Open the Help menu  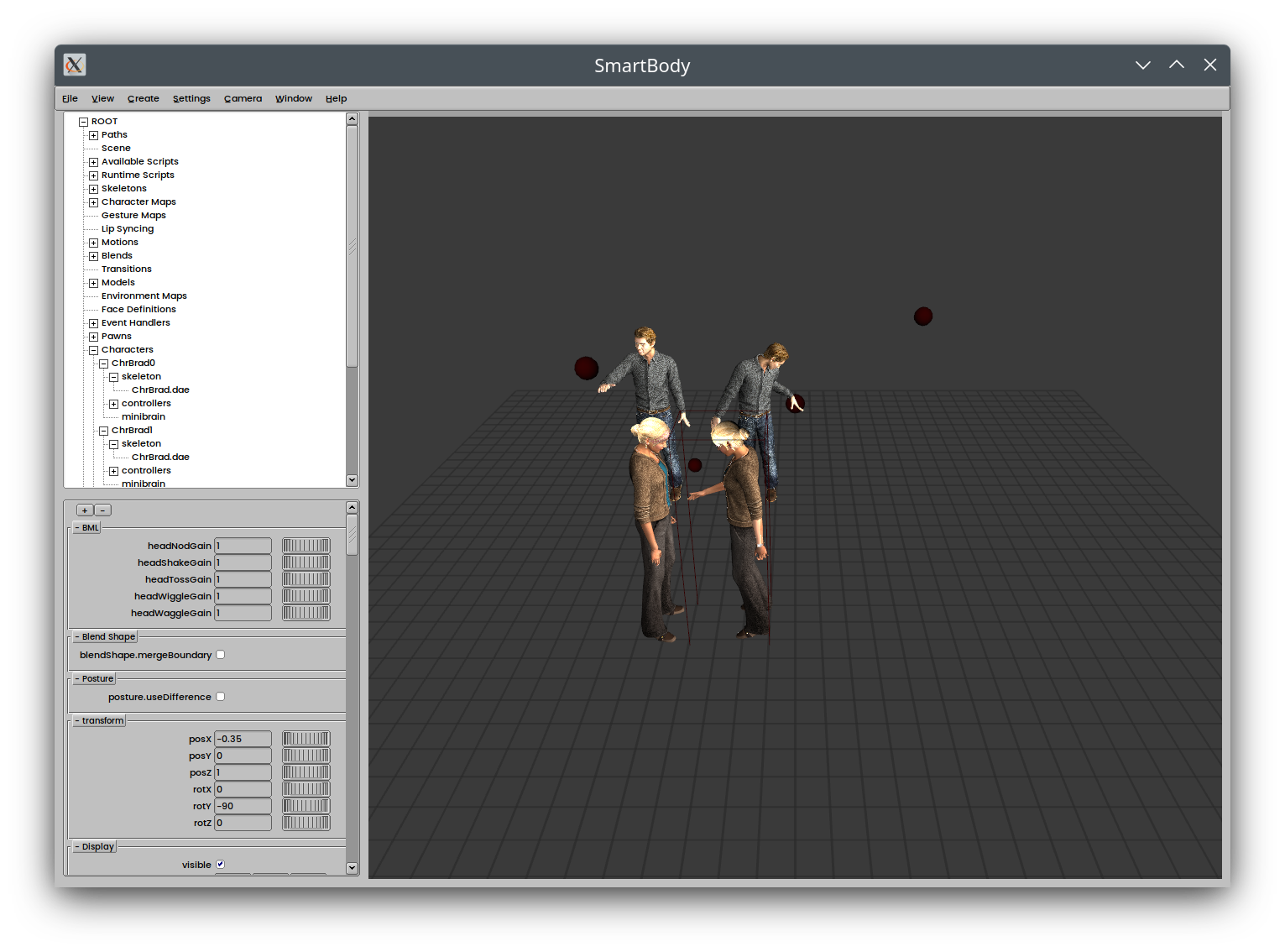[x=336, y=98]
